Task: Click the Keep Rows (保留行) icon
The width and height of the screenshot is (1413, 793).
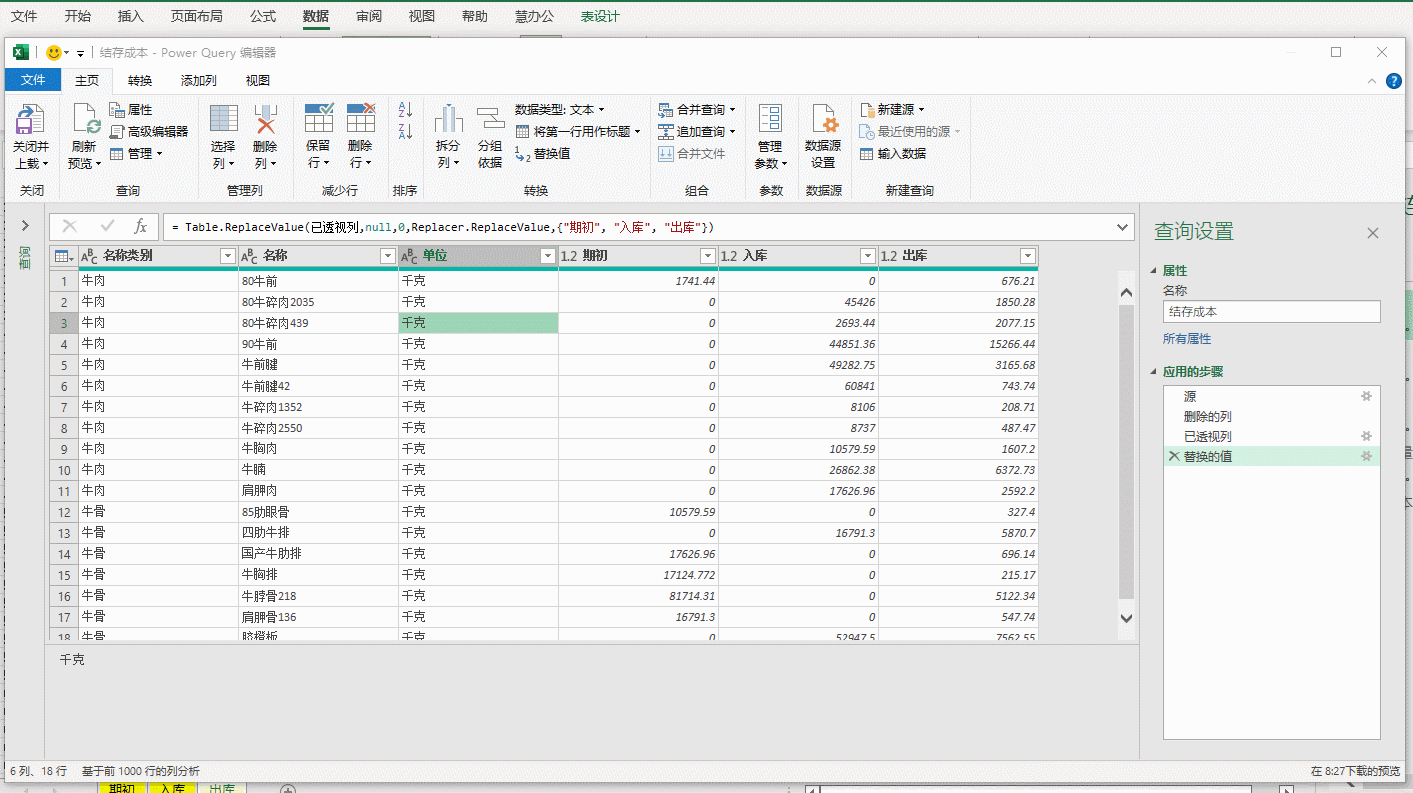Action: click(x=319, y=118)
